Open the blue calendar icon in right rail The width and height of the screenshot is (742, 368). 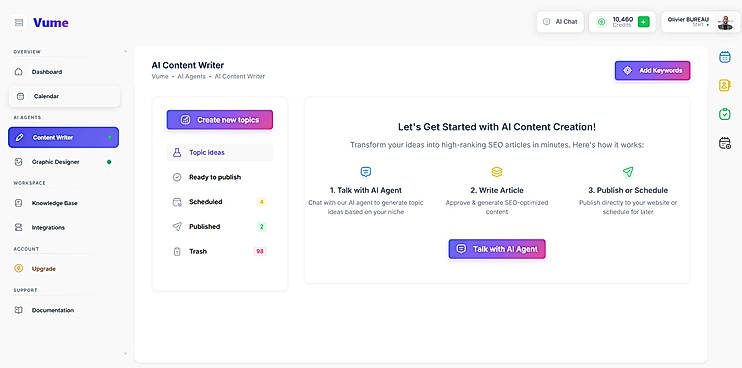[x=724, y=57]
